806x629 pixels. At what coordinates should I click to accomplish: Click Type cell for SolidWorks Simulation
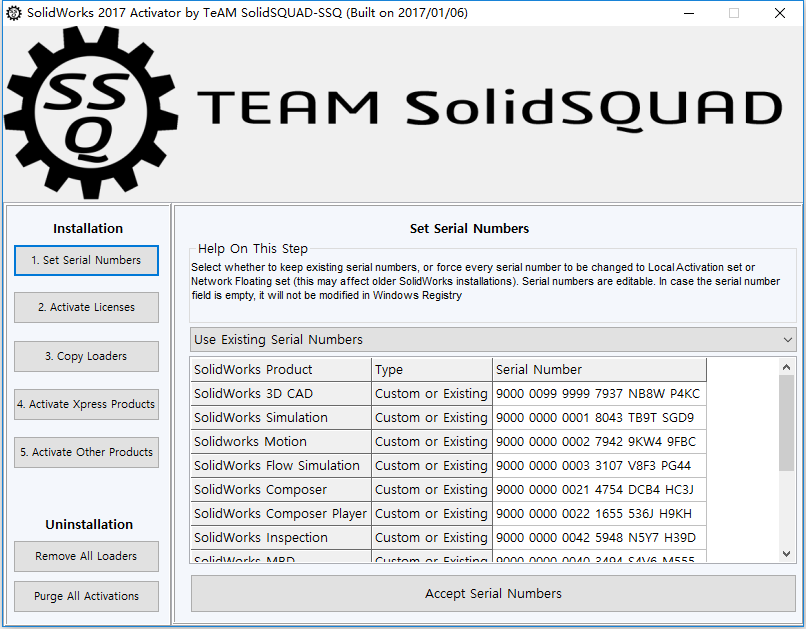coord(432,418)
